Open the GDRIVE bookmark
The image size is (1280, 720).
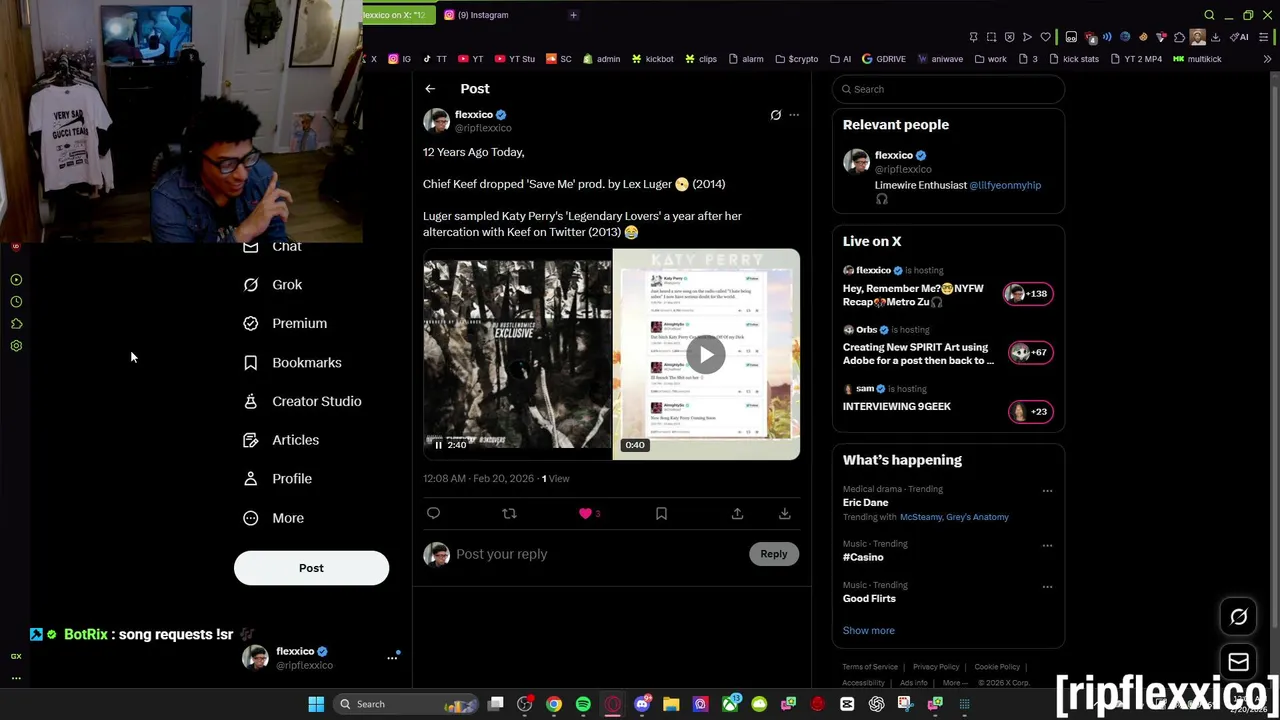coord(883,59)
